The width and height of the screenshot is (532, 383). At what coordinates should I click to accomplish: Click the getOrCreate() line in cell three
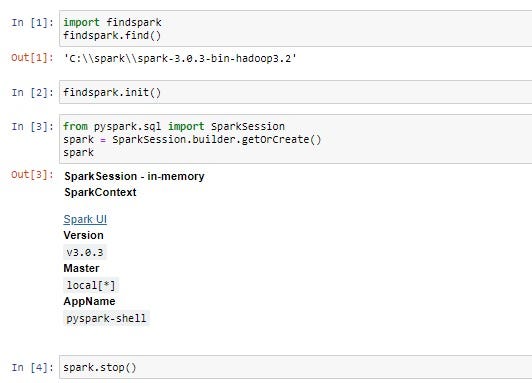point(192,139)
